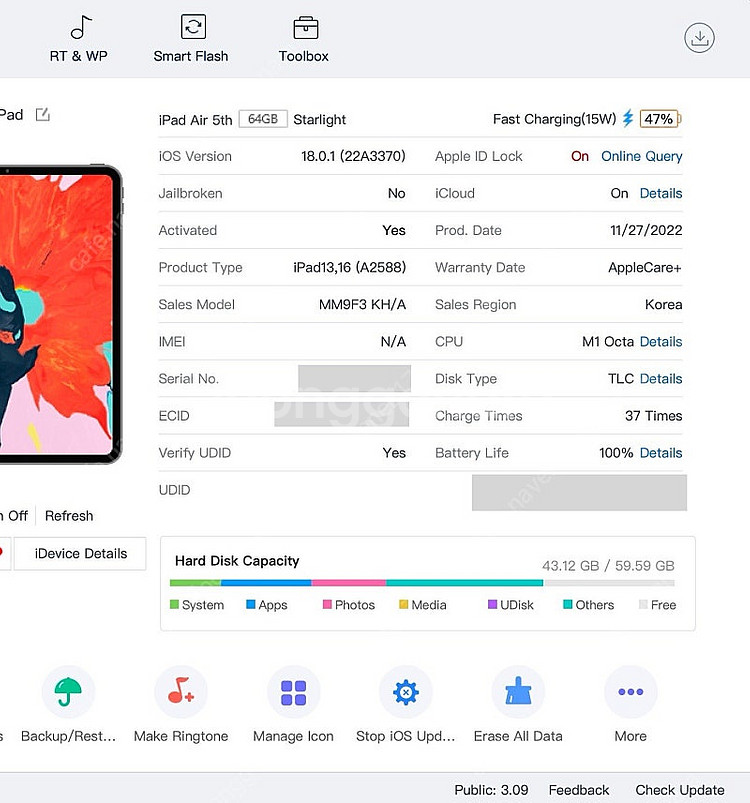Click the Public: 3.09 version text
750x803 pixels.
click(x=491, y=790)
